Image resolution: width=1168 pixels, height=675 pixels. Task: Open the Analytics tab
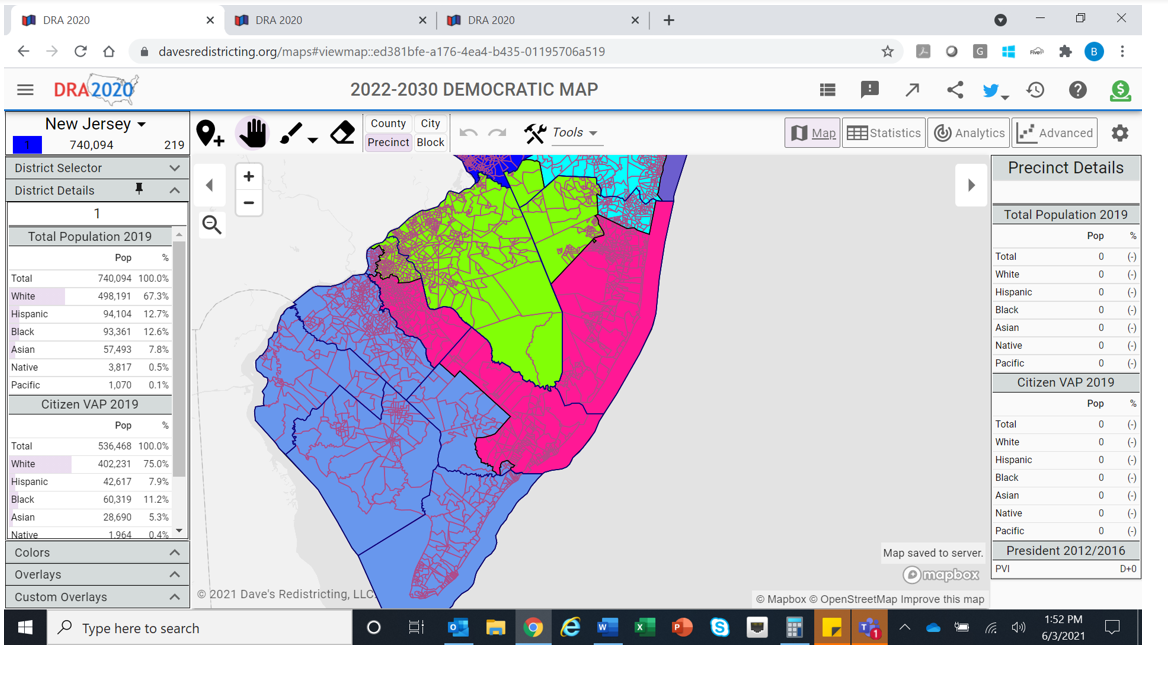[968, 133]
